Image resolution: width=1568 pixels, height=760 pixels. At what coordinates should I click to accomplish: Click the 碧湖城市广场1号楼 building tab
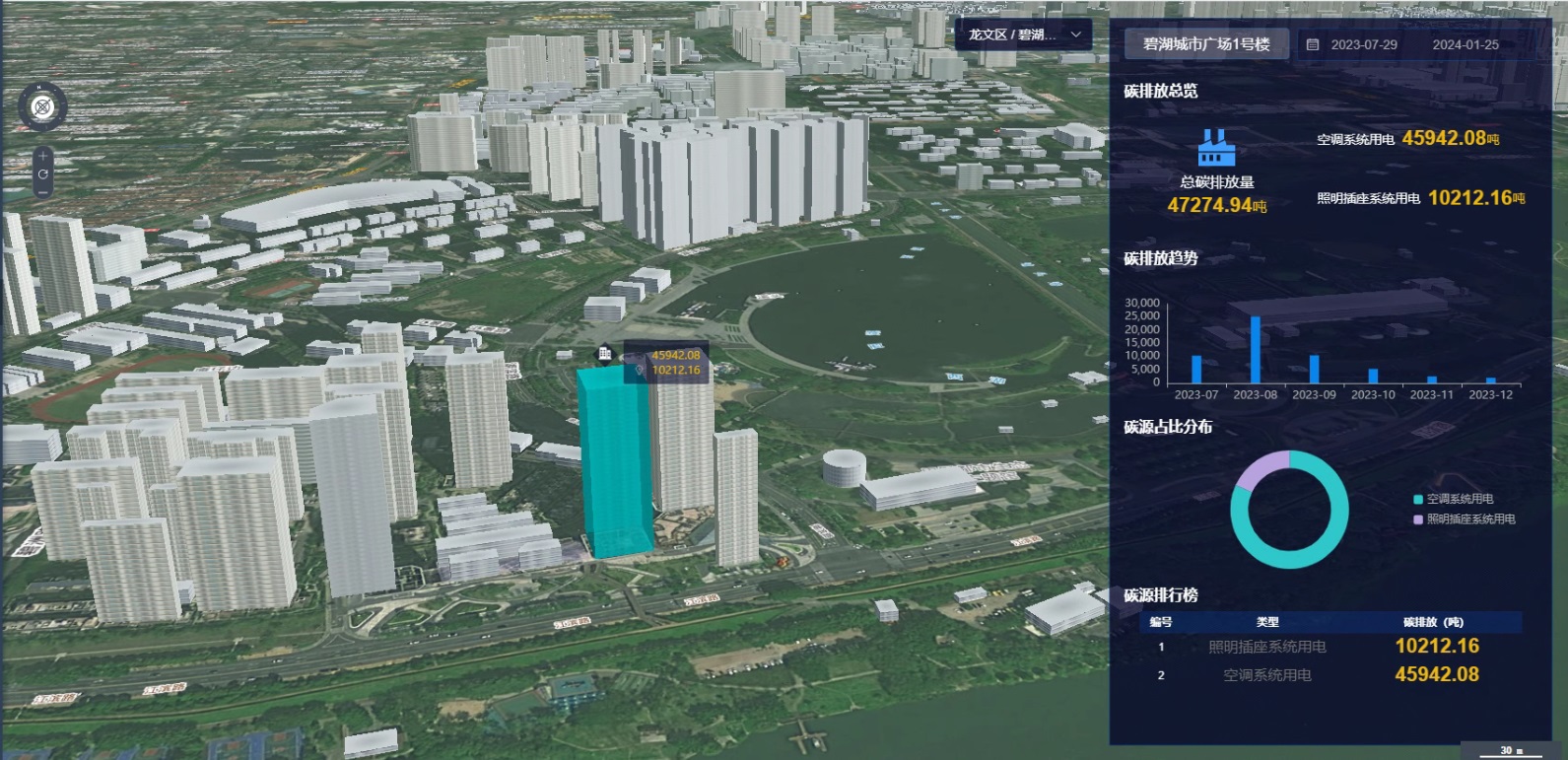1206,44
